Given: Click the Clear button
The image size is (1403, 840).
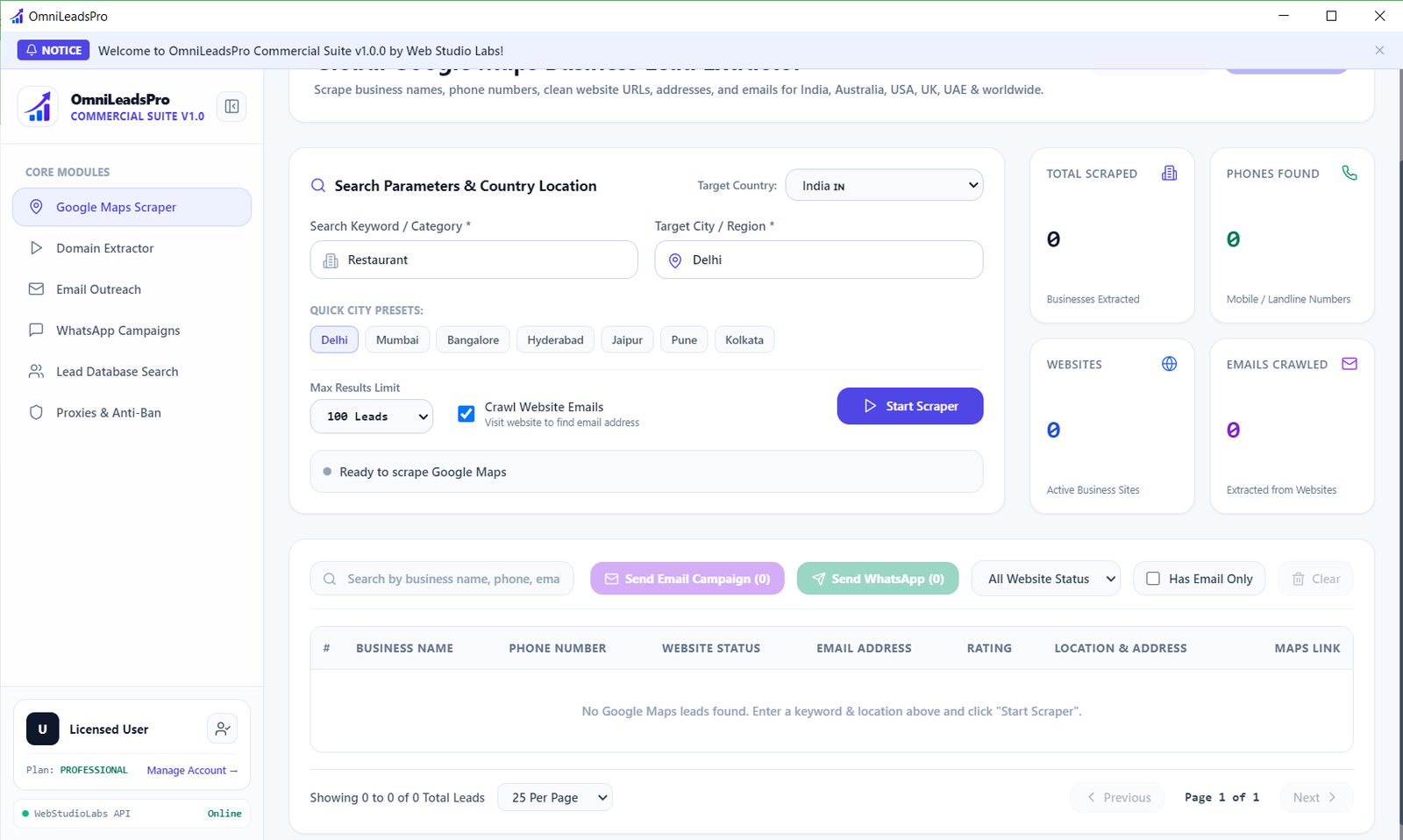Looking at the screenshot, I should (x=1315, y=579).
